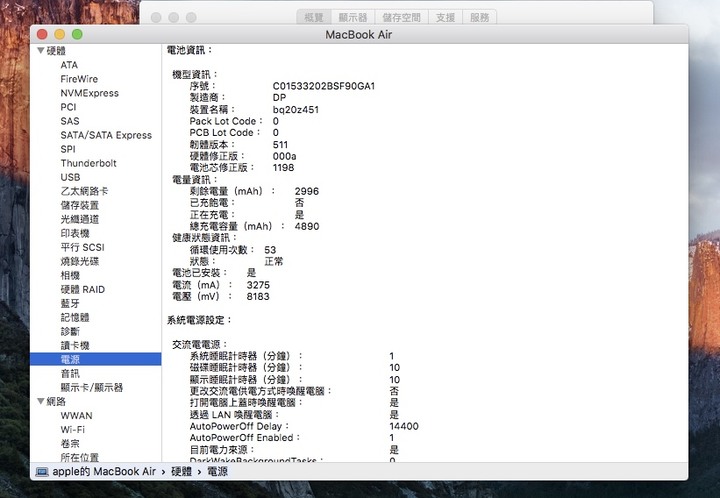
Task: Close the MacBook Air window
Action: coord(42,34)
